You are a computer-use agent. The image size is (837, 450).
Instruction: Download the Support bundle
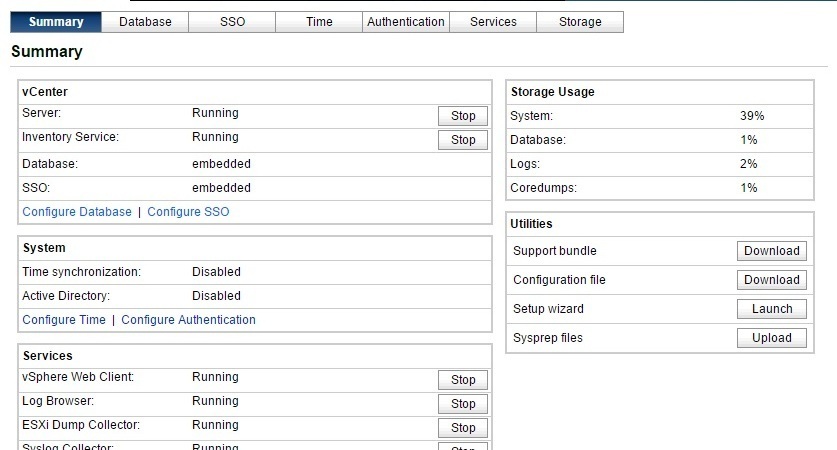coord(772,251)
